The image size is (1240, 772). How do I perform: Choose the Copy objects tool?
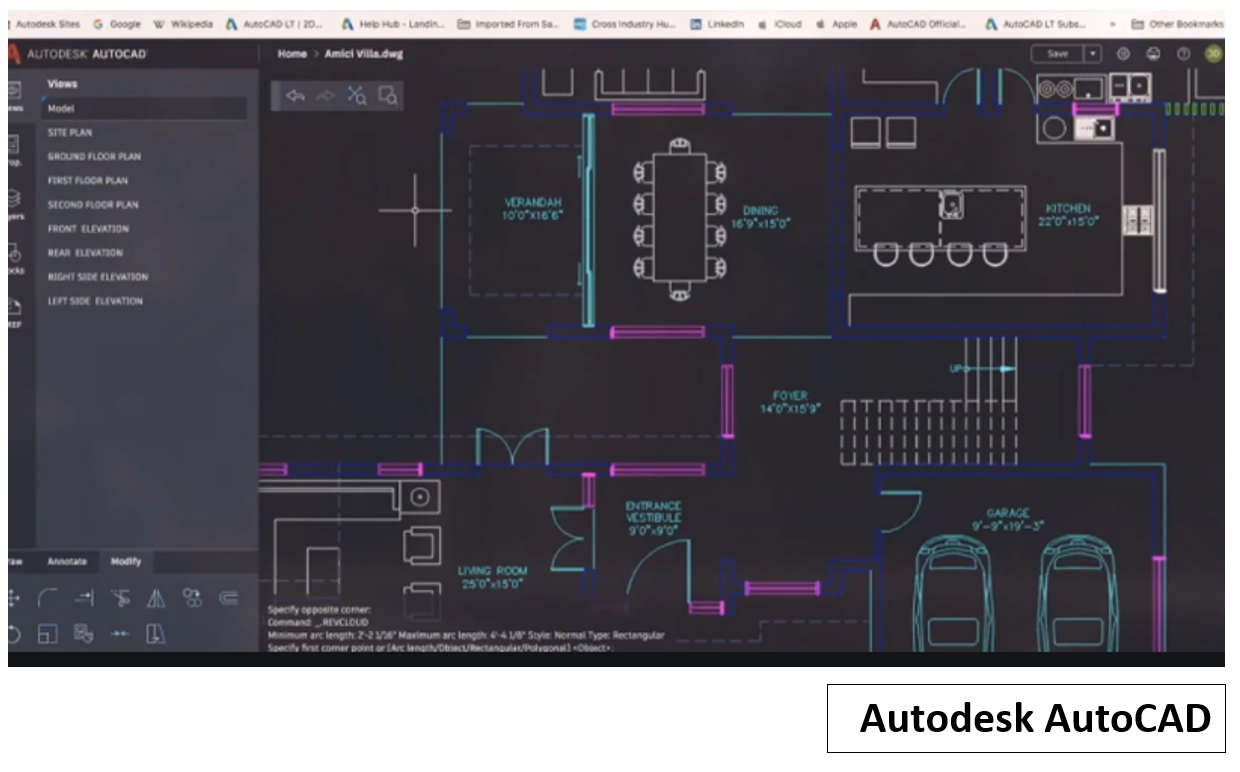coord(192,598)
